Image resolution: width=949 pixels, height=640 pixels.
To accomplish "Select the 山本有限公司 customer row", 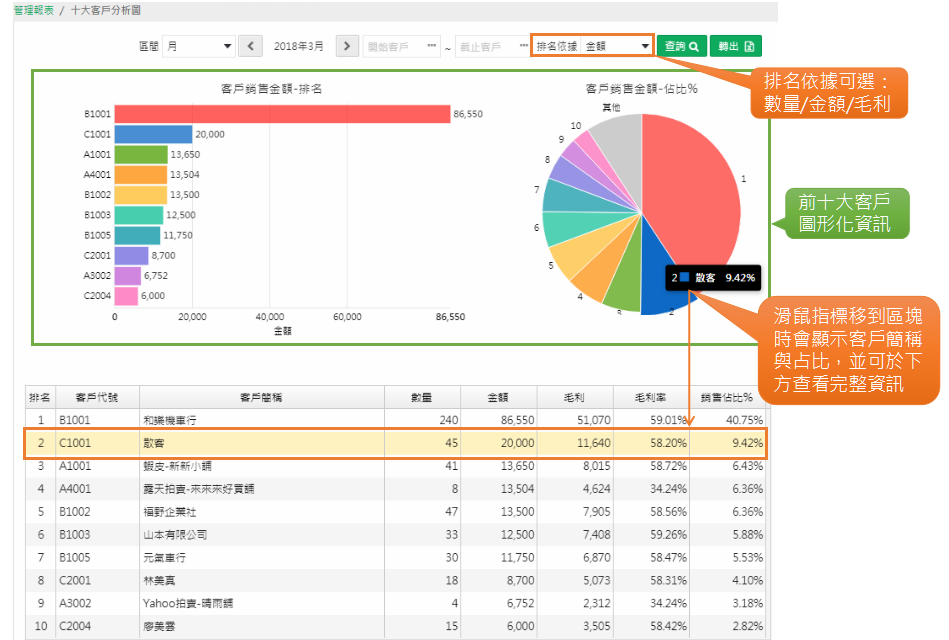I will [260, 535].
